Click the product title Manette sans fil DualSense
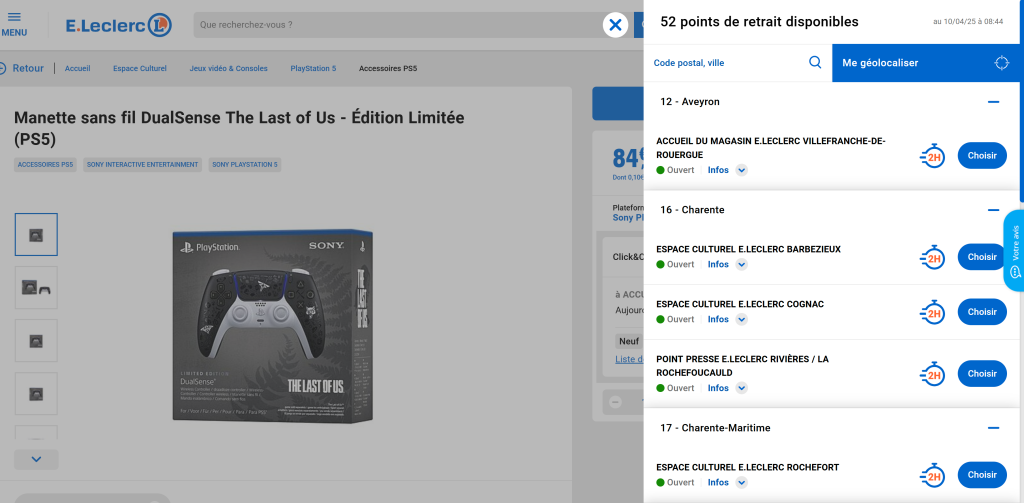Viewport: 1024px width, 503px height. 239,129
